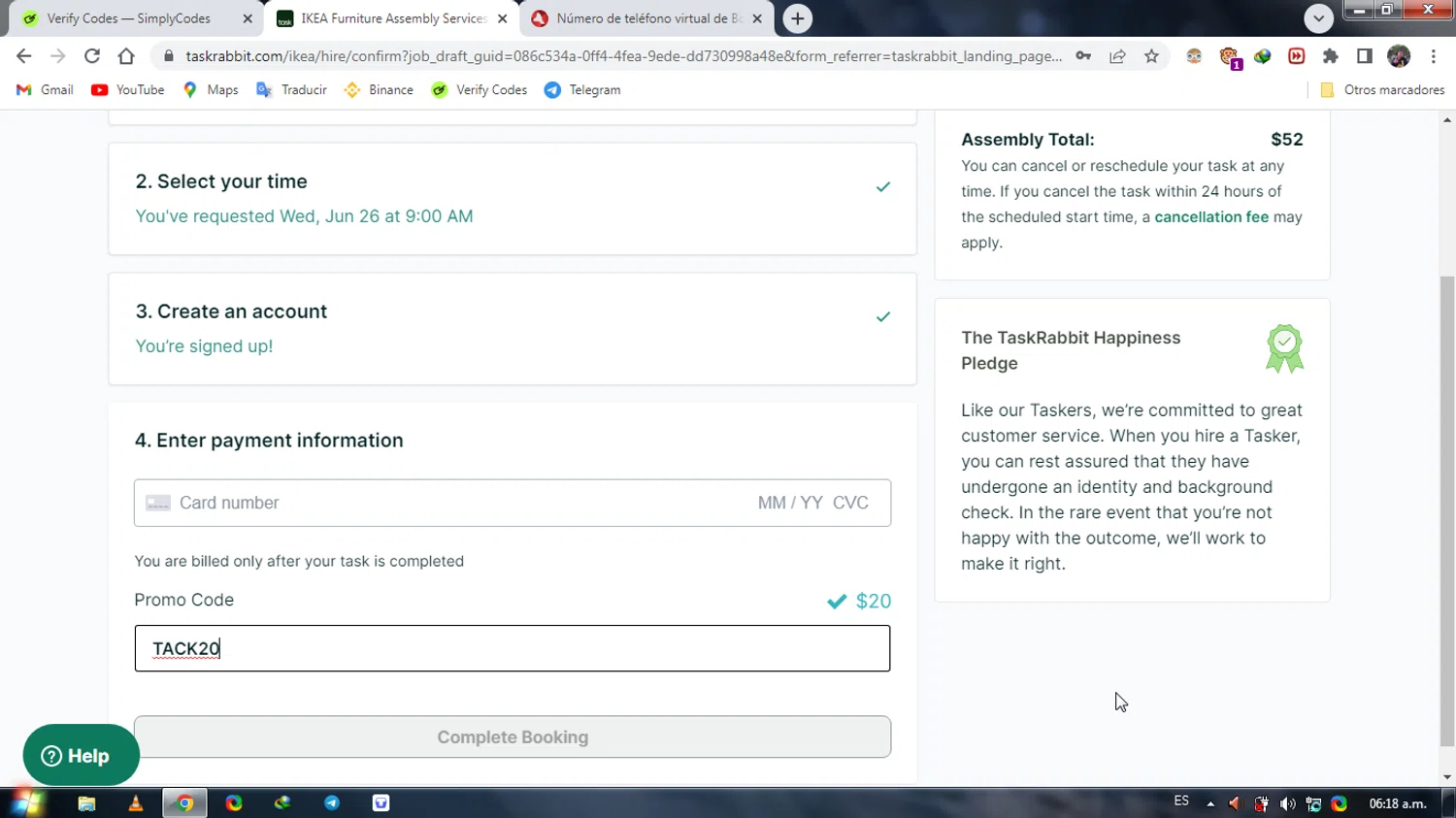Reload the current page
The width and height of the screenshot is (1456, 818).
tap(92, 56)
